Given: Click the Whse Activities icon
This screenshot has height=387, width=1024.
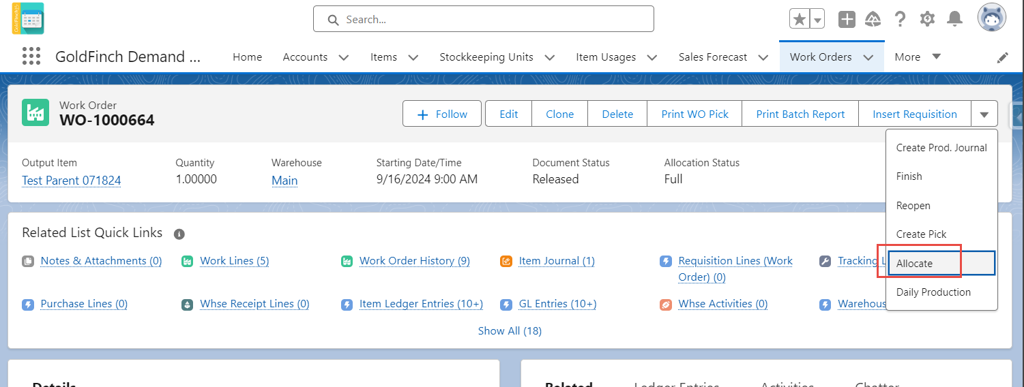Looking at the screenshot, I should pyautogui.click(x=665, y=304).
